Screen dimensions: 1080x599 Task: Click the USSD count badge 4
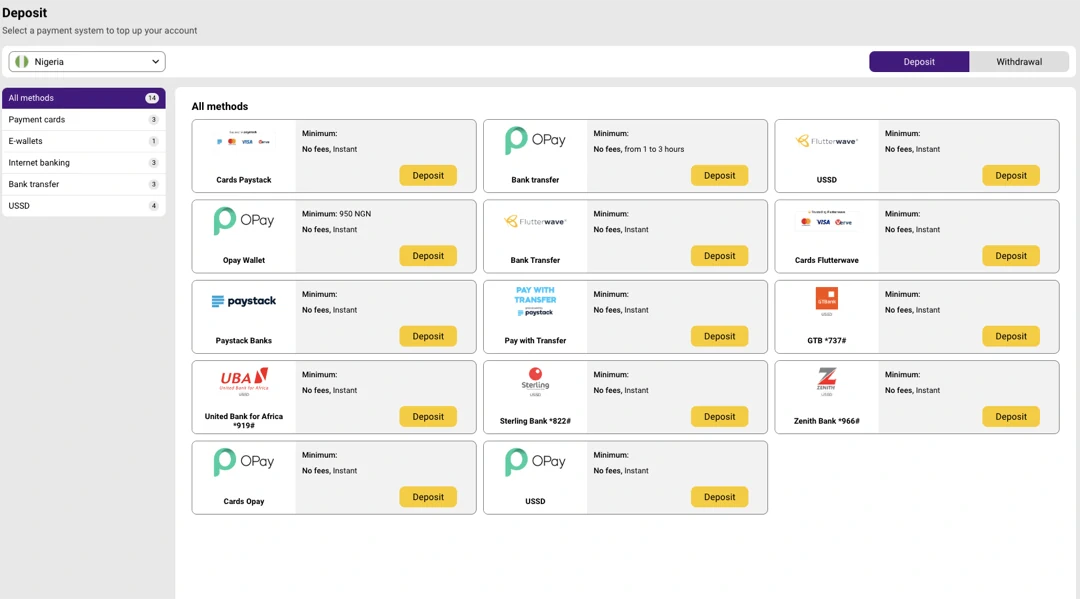click(154, 206)
